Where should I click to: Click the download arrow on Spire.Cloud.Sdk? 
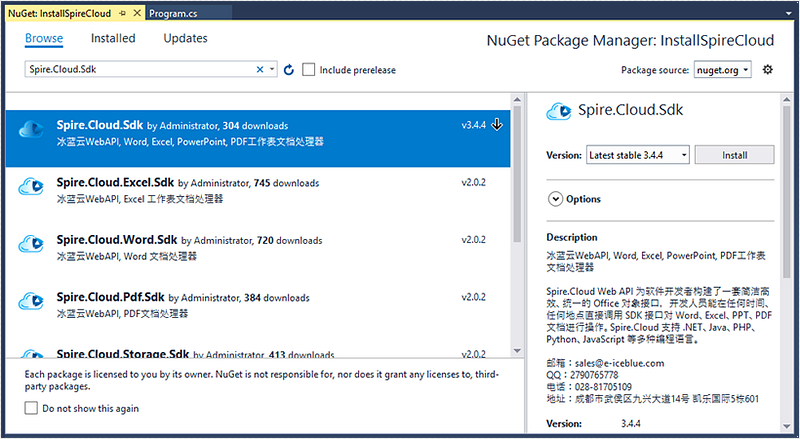496,125
